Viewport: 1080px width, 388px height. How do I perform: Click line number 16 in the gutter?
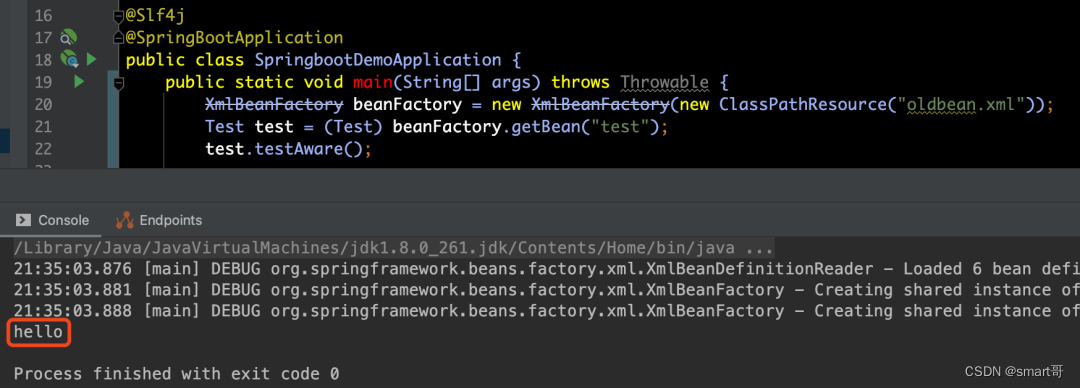point(43,15)
